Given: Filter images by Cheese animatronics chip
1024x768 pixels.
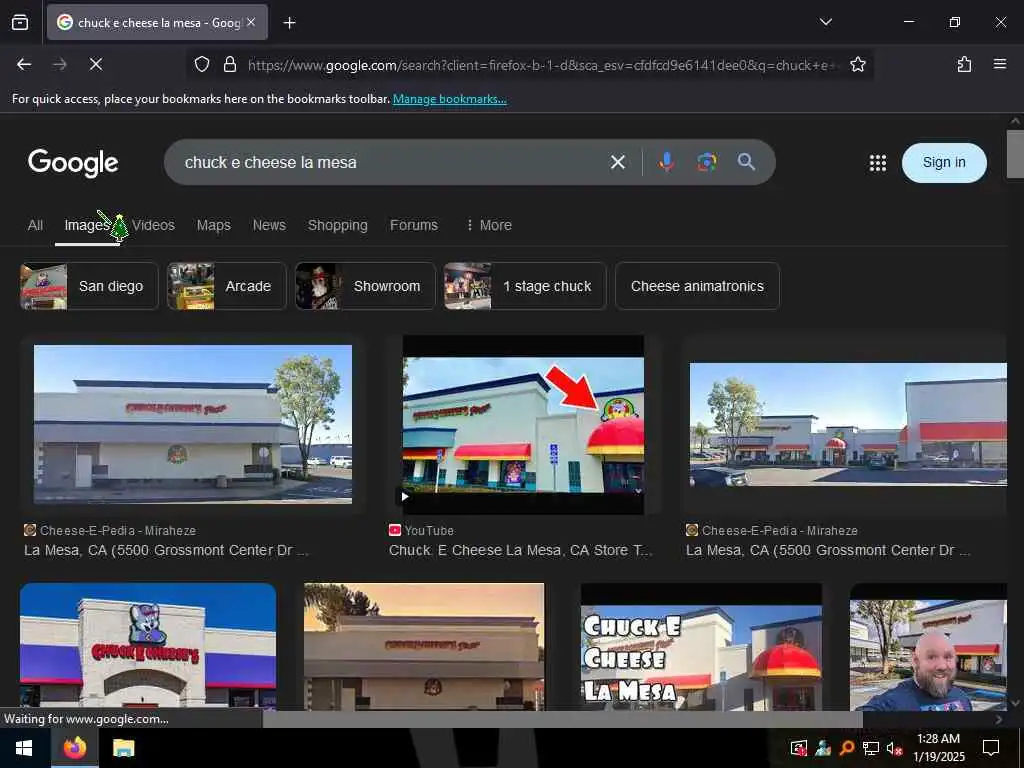Looking at the screenshot, I should (697, 286).
